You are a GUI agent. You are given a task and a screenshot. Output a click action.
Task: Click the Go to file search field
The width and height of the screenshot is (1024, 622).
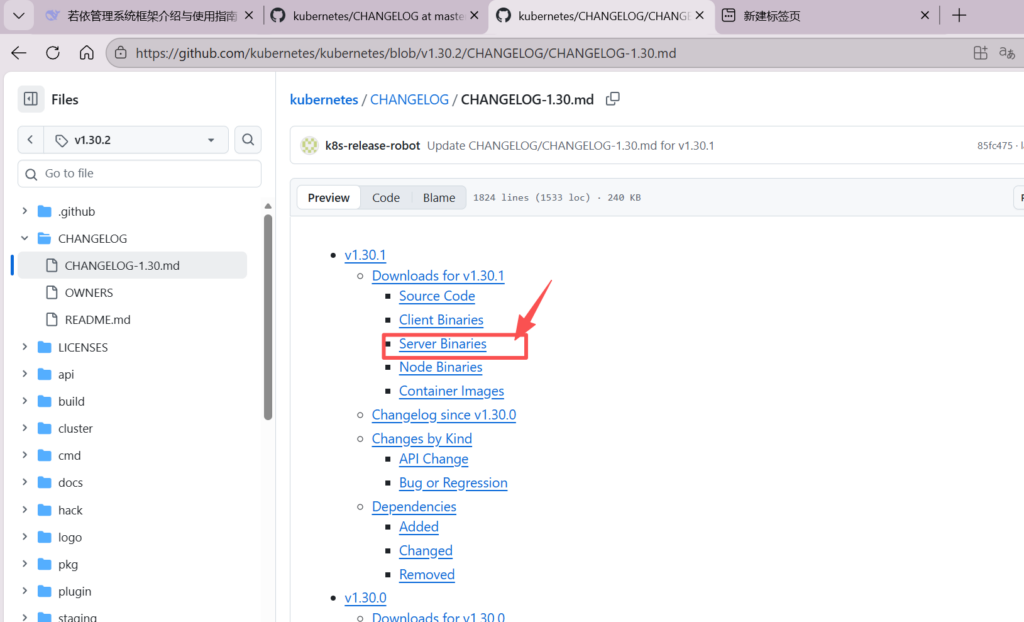tap(140, 173)
